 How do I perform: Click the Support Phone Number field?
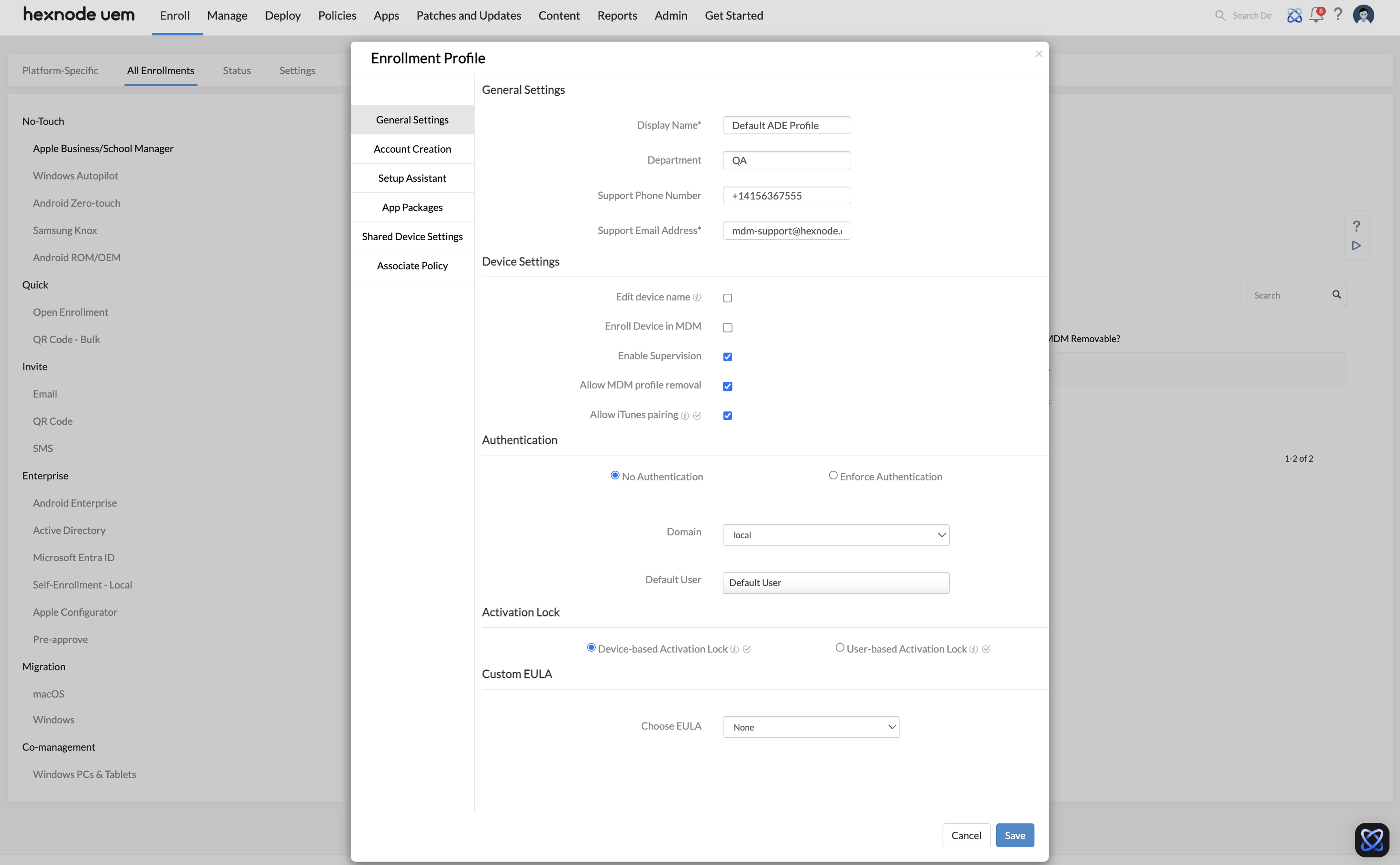click(x=787, y=196)
